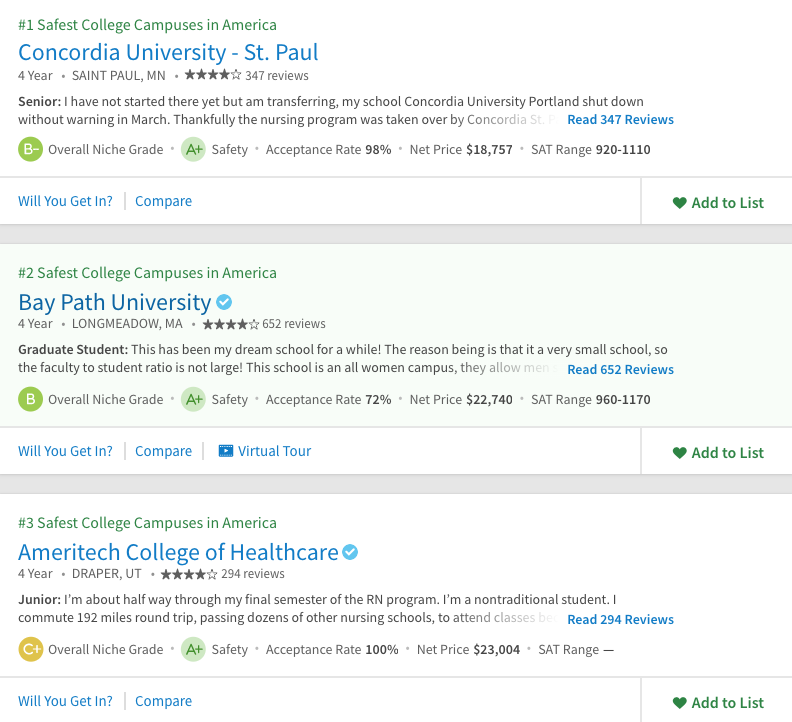Click the C+ Overall Niche Grade badge for Ameritech
Screen dimensions: 792x722
[x=30, y=650]
